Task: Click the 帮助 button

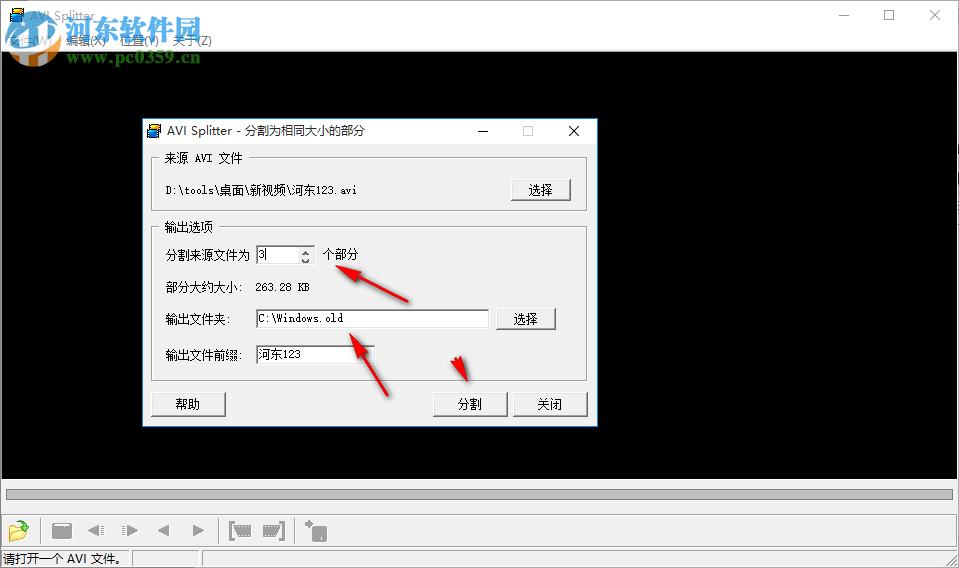Action: tap(188, 404)
